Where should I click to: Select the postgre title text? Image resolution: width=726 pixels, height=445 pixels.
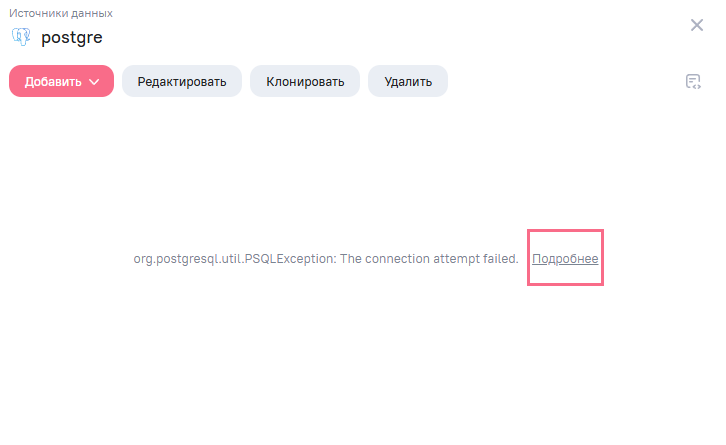pyautogui.click(x=72, y=38)
